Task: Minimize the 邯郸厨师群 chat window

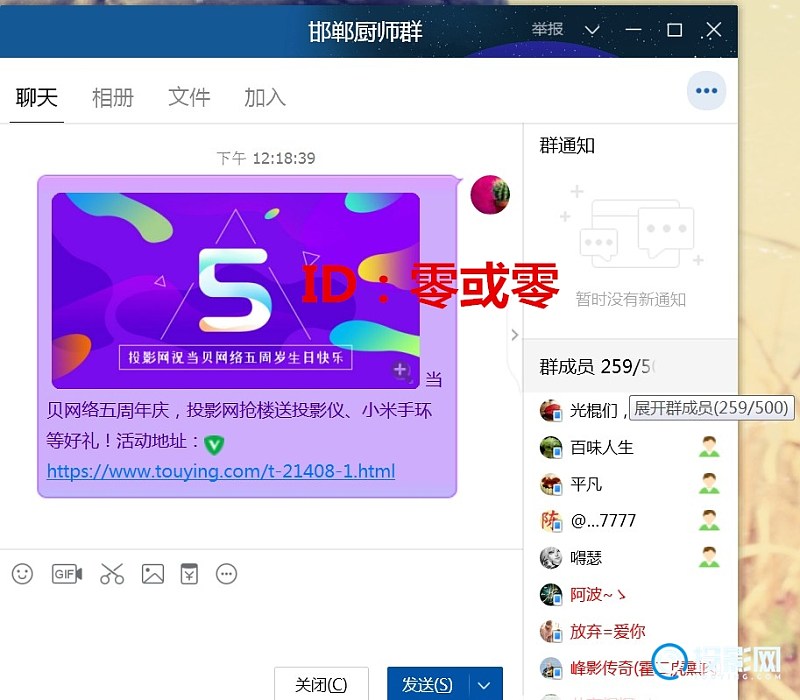Action: point(633,30)
